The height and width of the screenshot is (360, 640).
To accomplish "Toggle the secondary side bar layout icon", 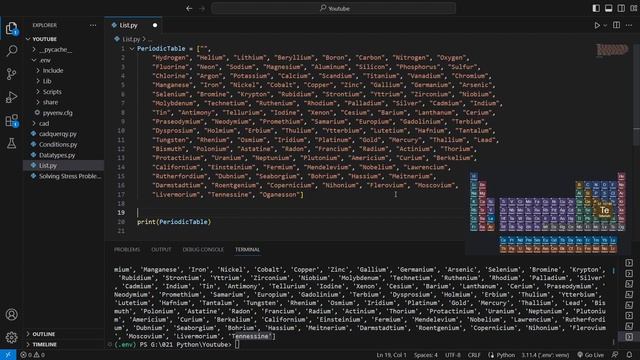I will [621, 8].
